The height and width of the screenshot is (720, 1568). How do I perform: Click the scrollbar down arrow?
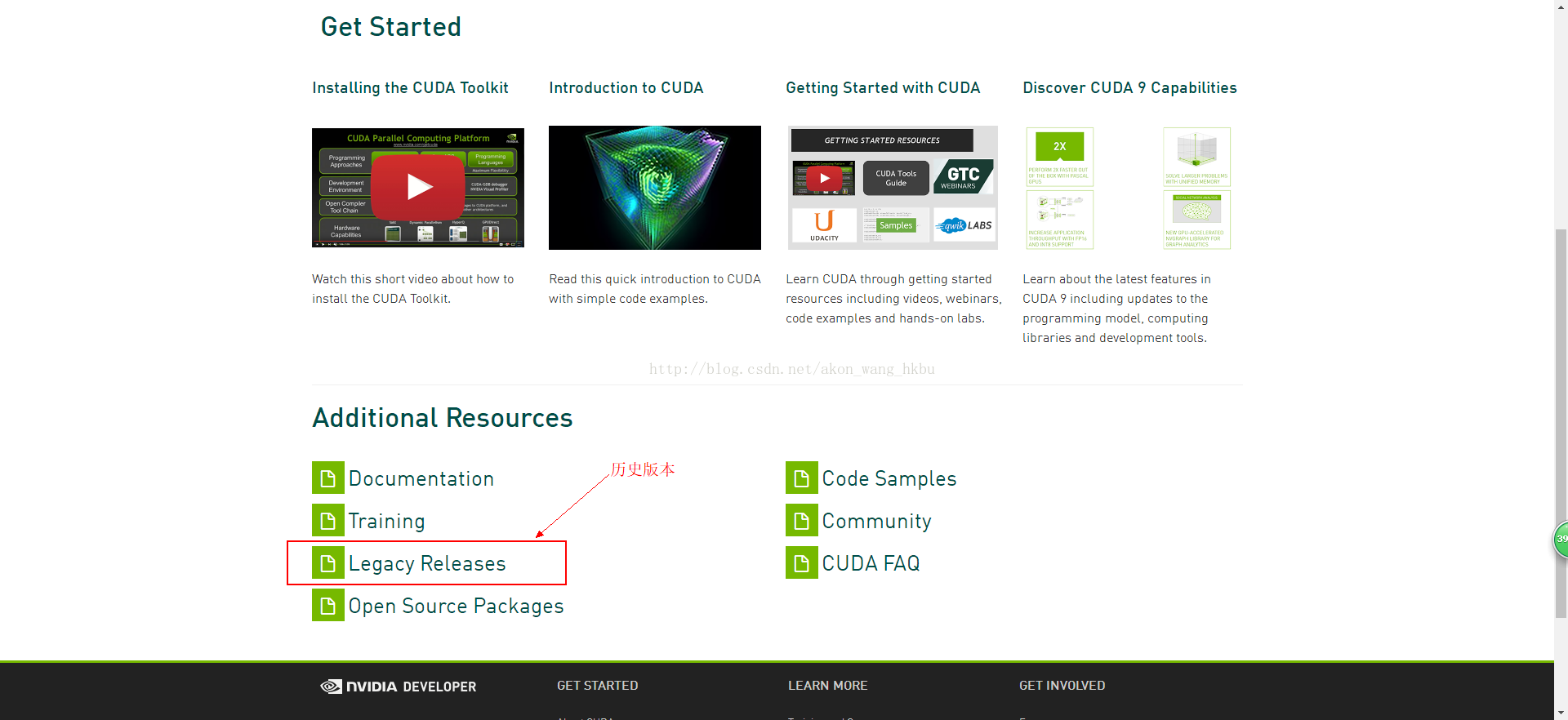click(1561, 713)
